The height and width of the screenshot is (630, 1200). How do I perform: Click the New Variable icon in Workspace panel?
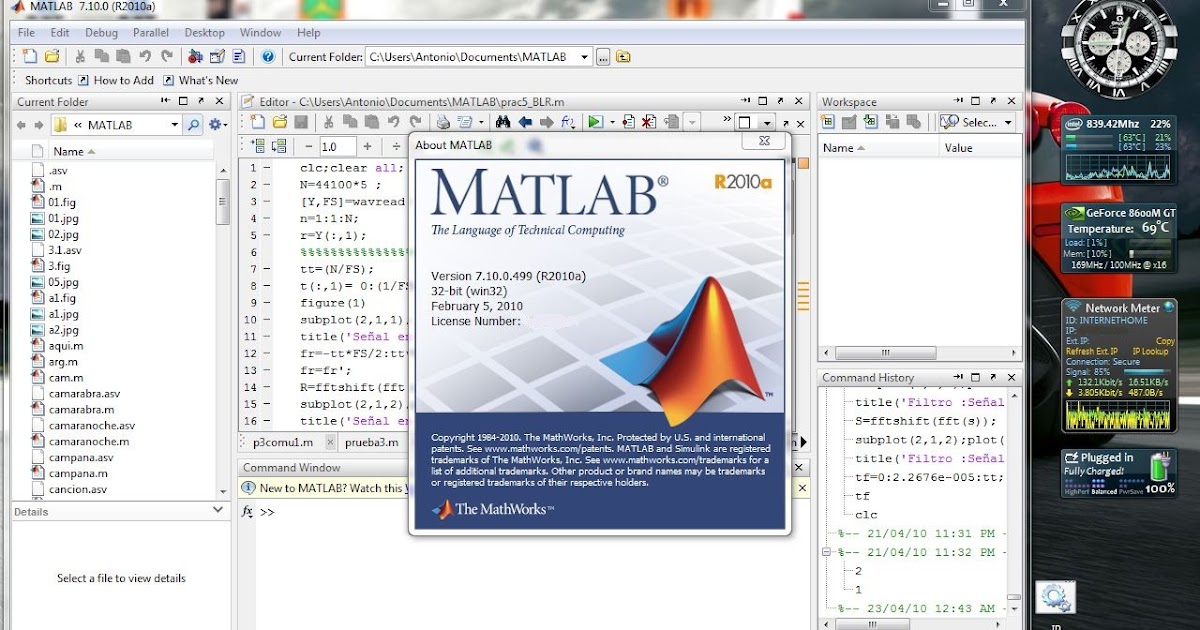click(x=828, y=121)
